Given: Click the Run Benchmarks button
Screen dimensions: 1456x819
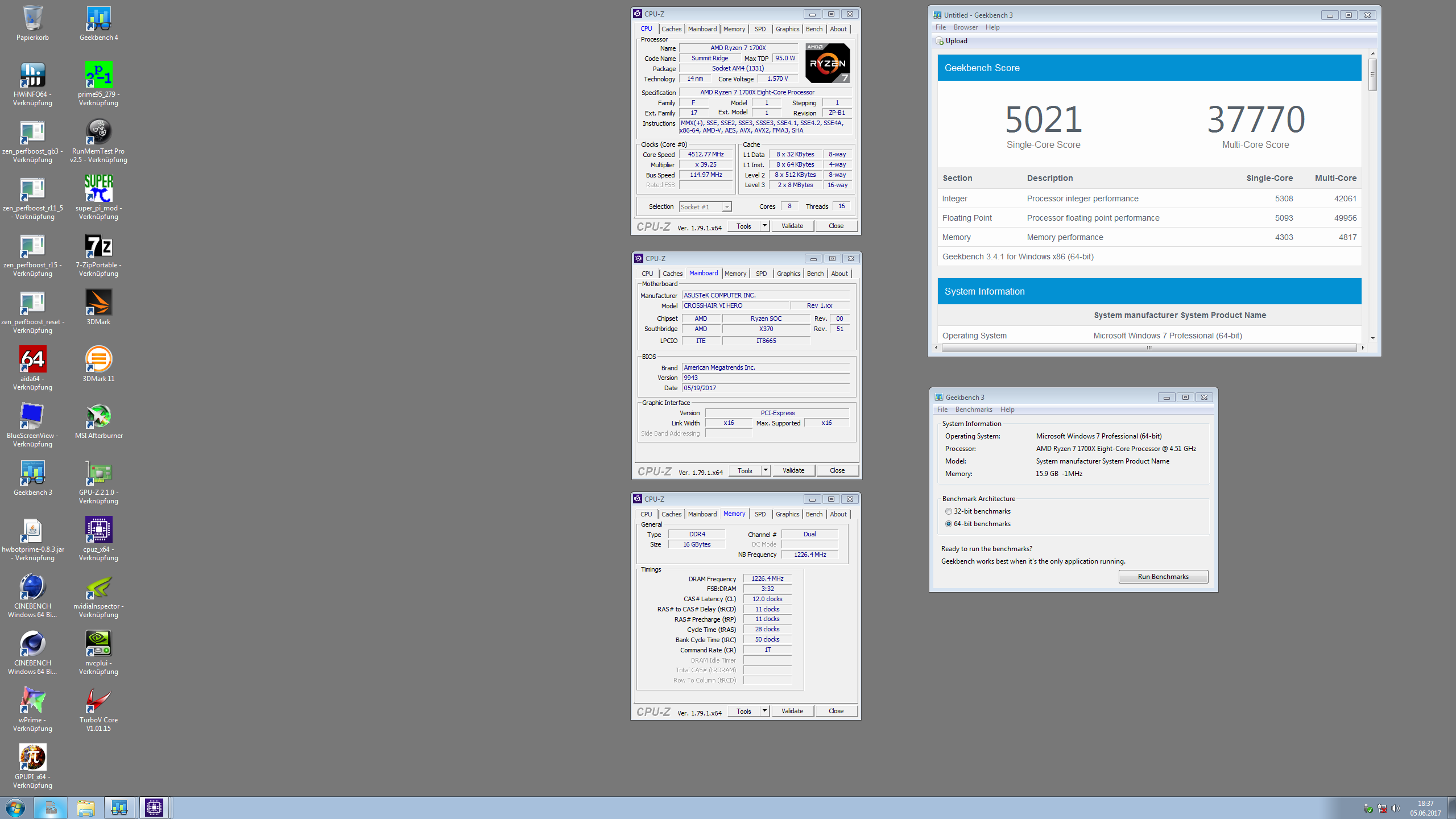Looking at the screenshot, I should 1163,577.
